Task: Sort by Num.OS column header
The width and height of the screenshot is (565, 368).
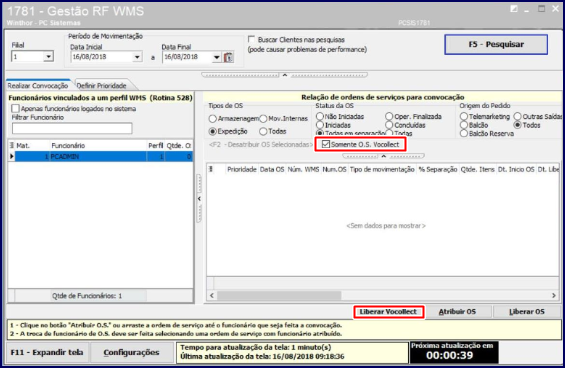Action: coord(334,169)
